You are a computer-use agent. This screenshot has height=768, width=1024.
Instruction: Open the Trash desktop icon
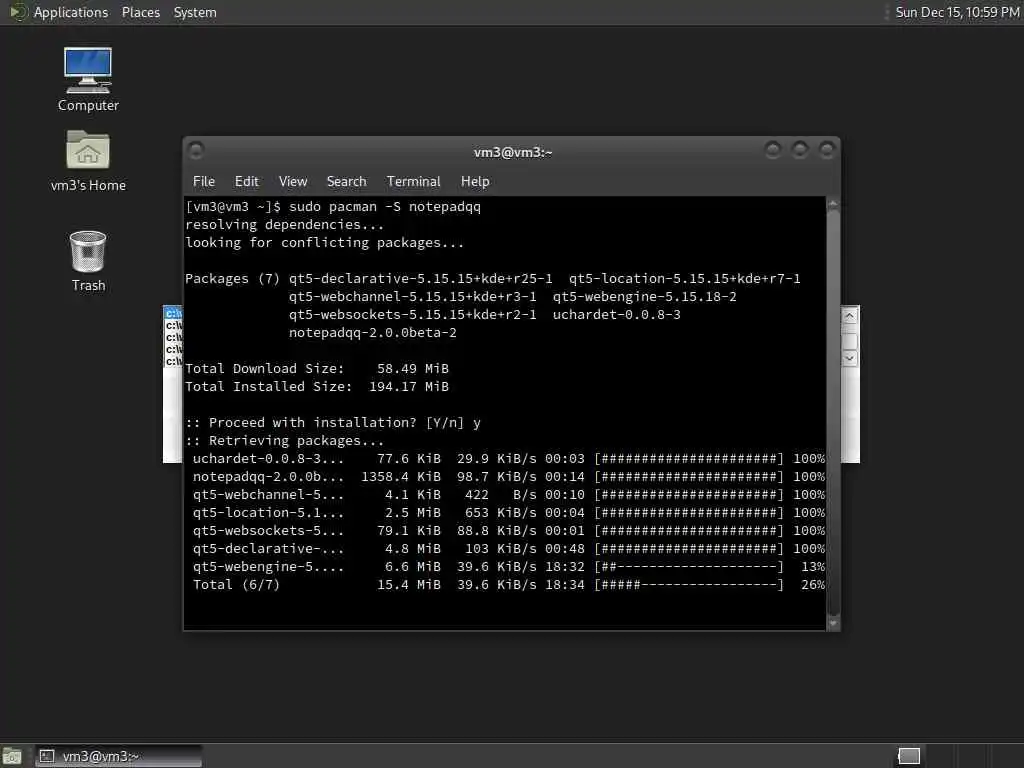(x=88, y=261)
